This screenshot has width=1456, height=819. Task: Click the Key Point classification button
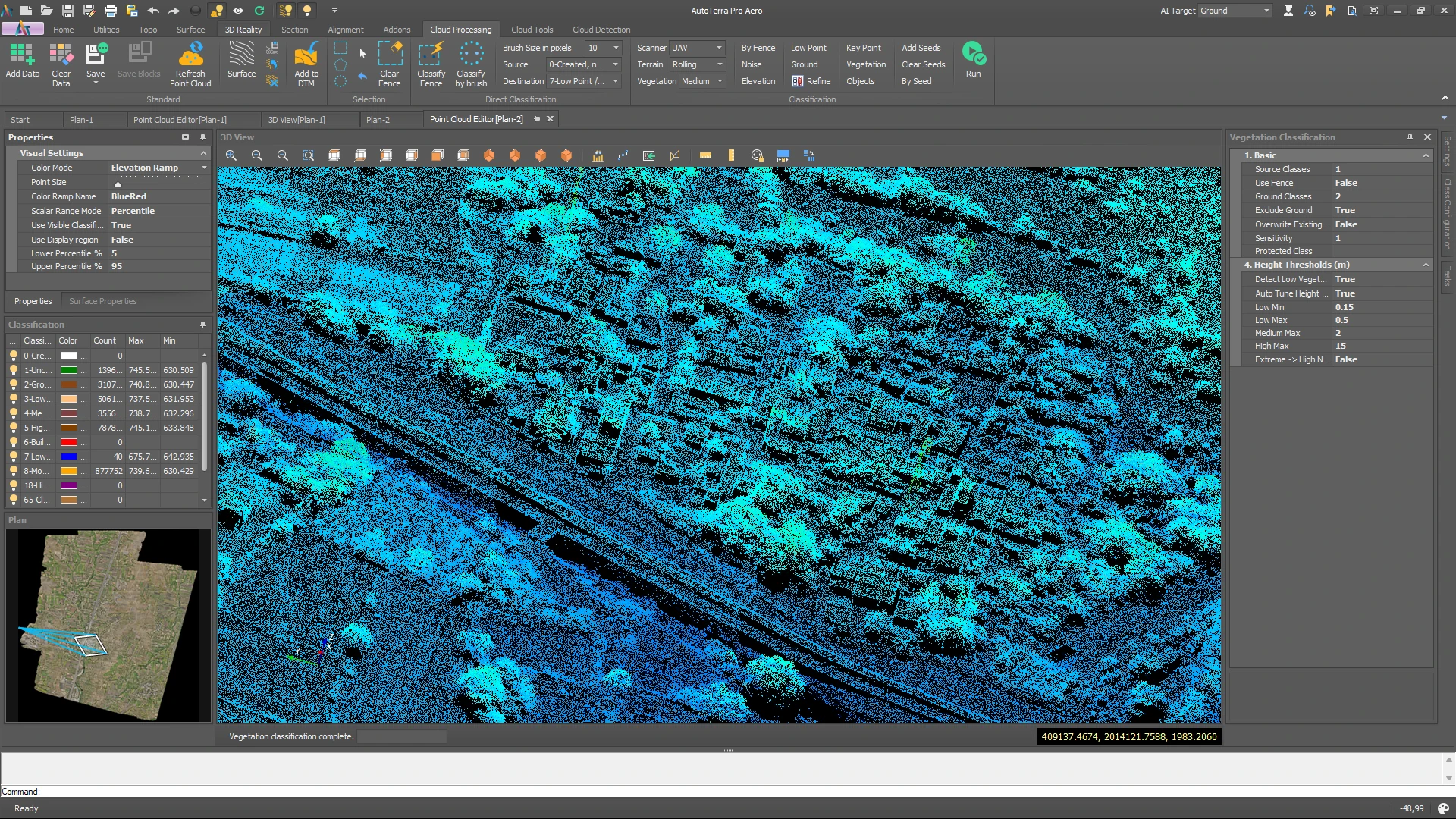[863, 48]
